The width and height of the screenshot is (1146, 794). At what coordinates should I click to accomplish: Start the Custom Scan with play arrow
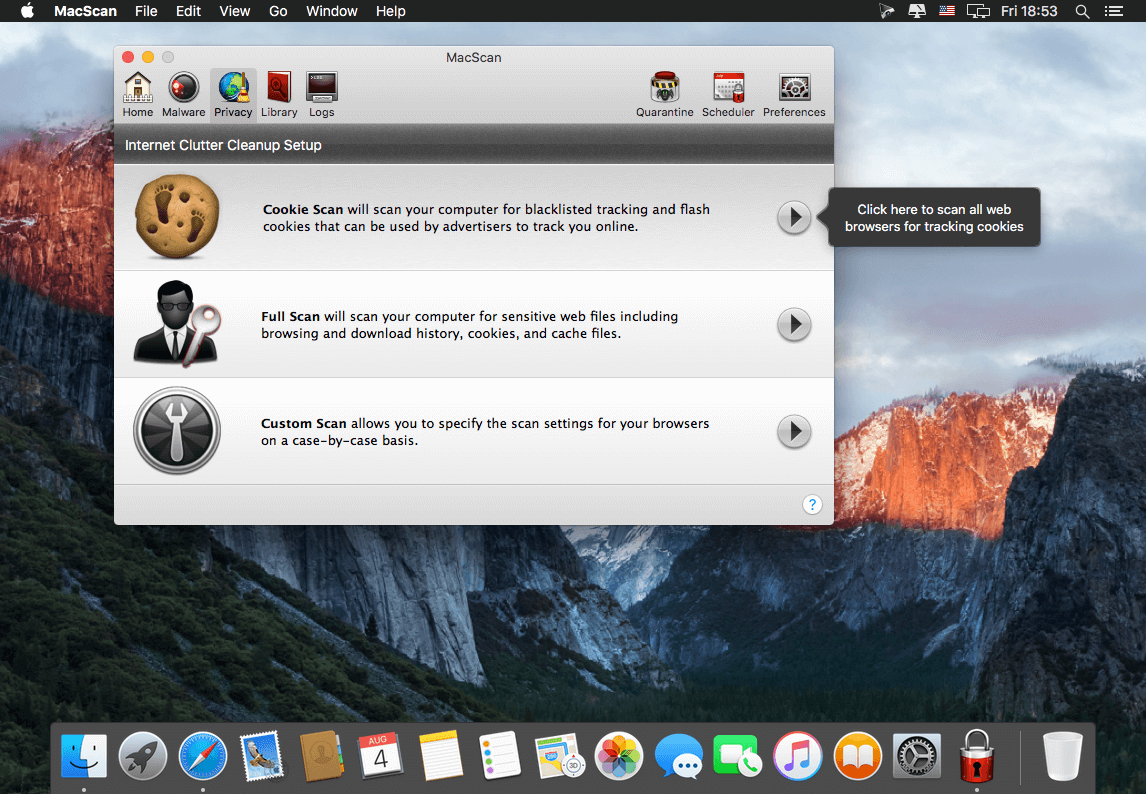[x=794, y=431]
